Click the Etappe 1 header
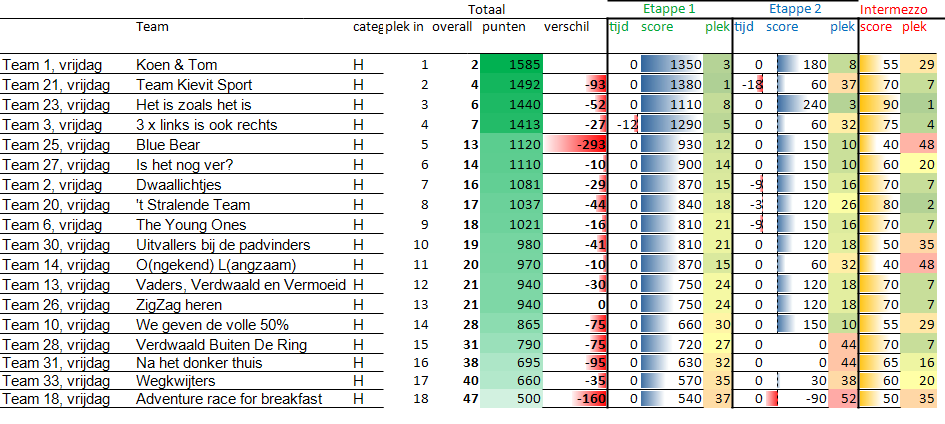This screenshot has width=945, height=424. click(x=670, y=8)
